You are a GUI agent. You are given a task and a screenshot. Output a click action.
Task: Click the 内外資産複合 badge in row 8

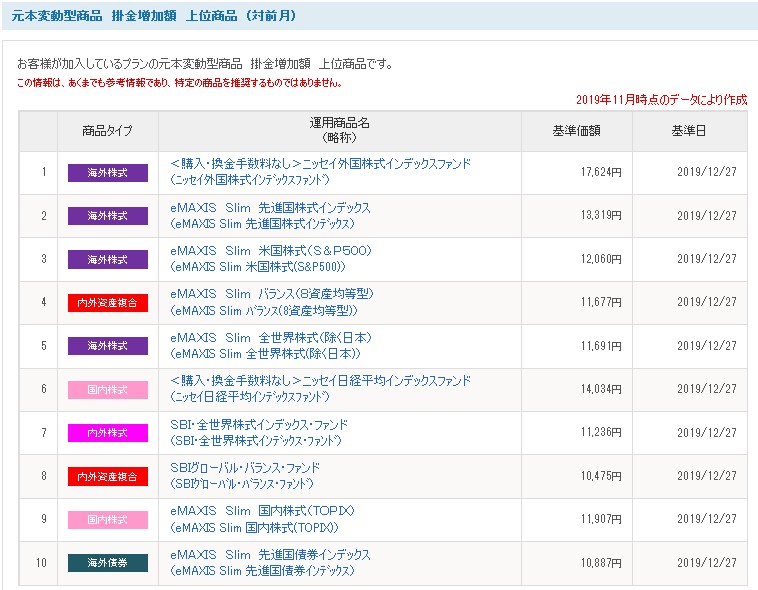[108, 476]
